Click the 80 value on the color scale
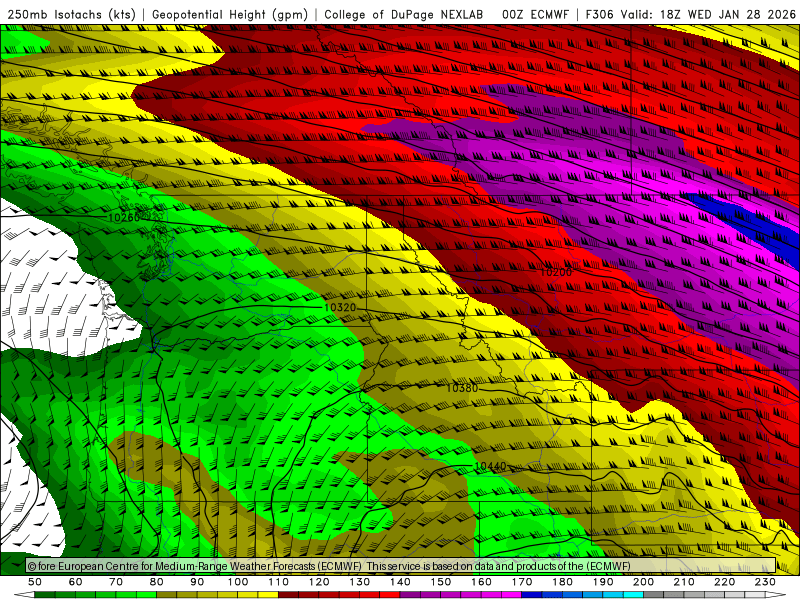 pyautogui.click(x=157, y=582)
